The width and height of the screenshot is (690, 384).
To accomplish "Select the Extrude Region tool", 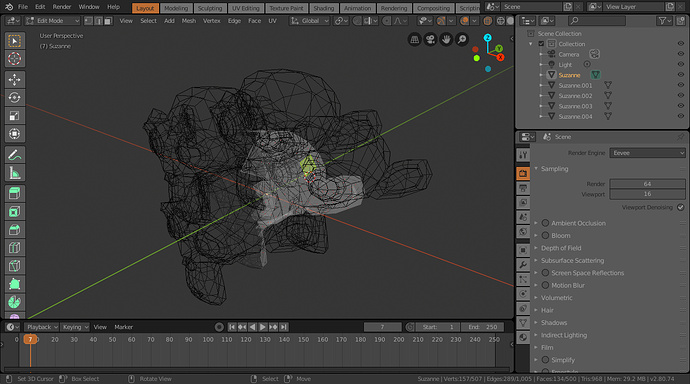I will click(14, 194).
